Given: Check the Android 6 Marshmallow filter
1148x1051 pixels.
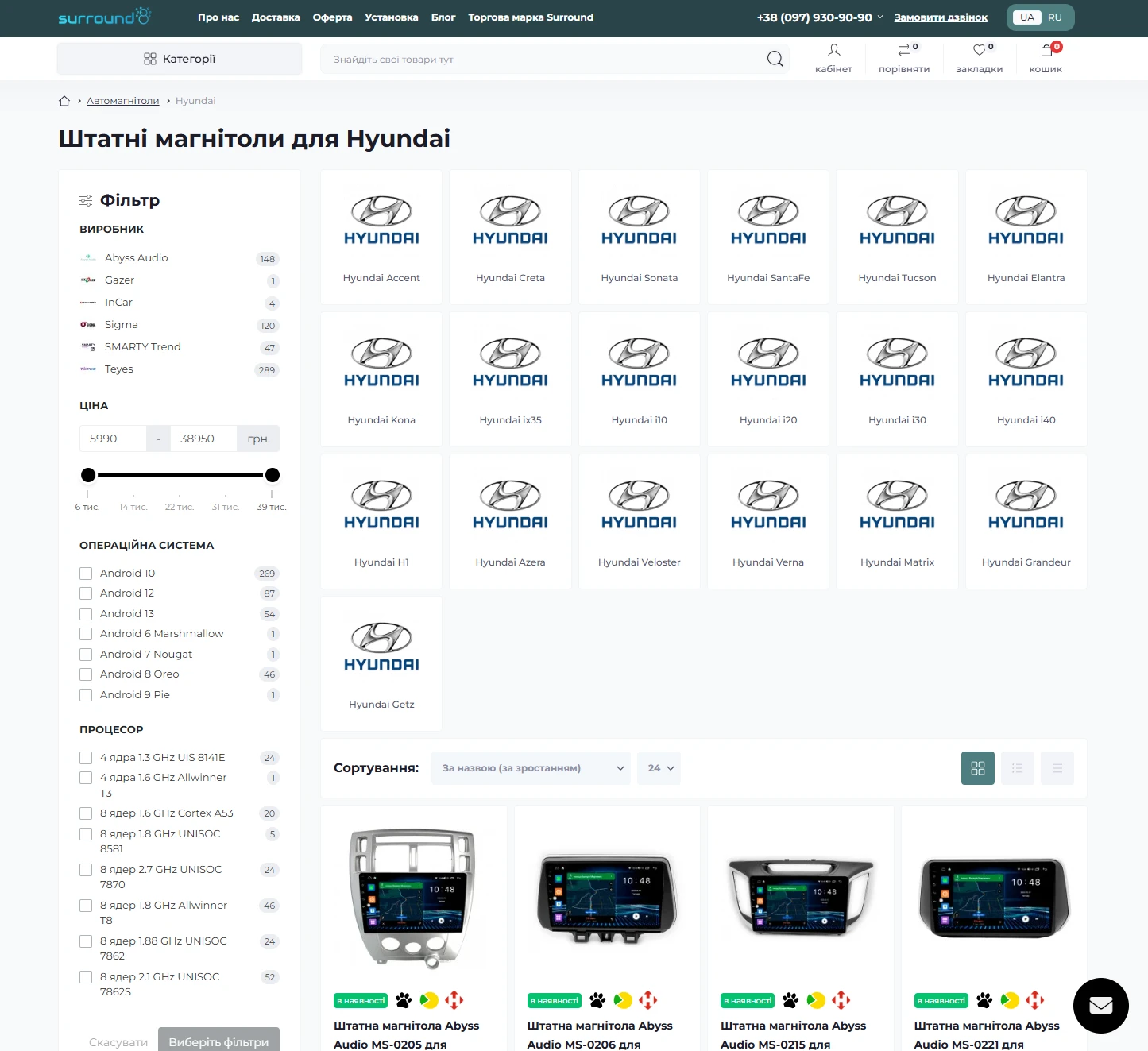Looking at the screenshot, I should (86, 634).
